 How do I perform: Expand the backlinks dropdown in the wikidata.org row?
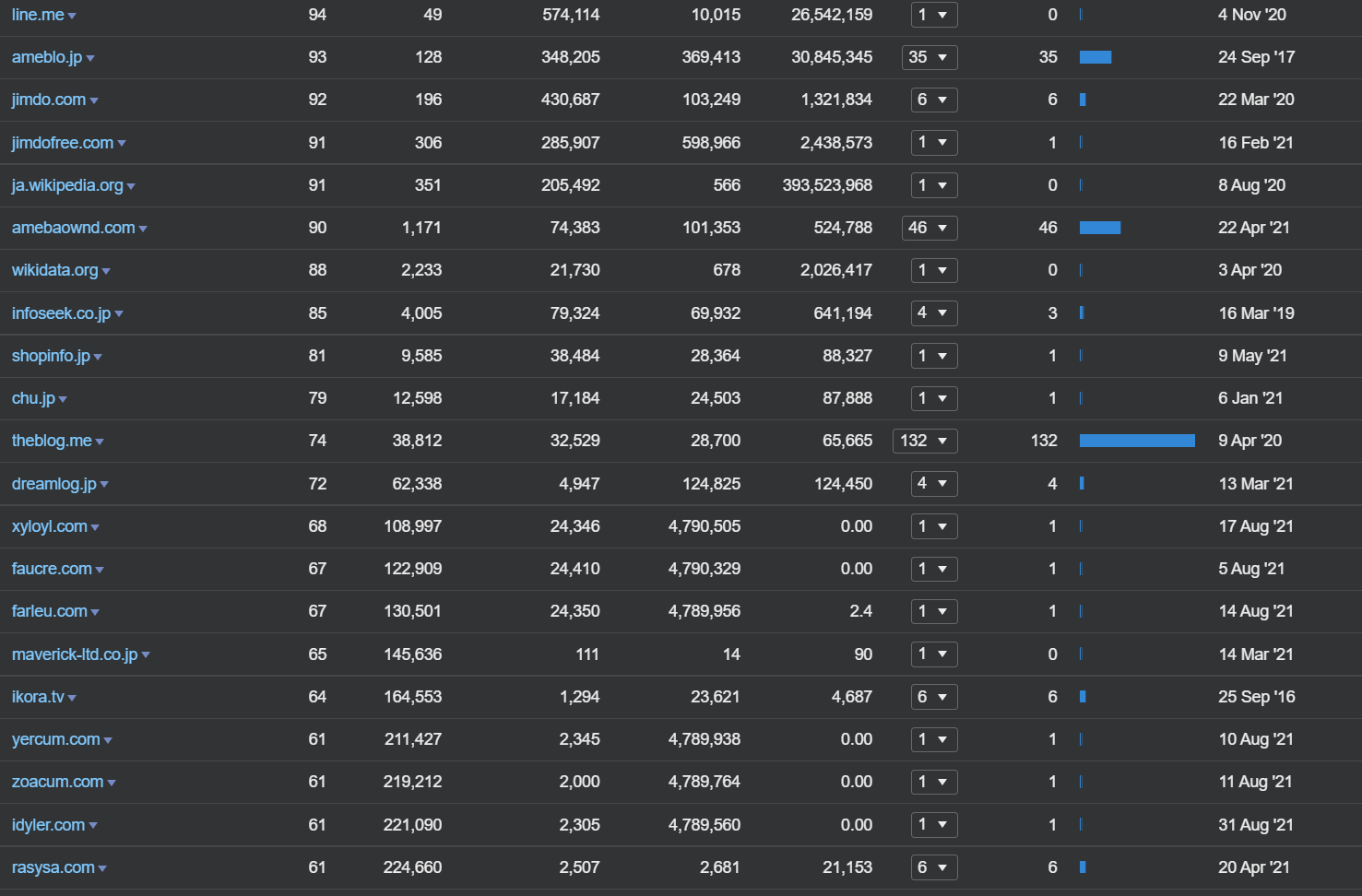click(934, 270)
